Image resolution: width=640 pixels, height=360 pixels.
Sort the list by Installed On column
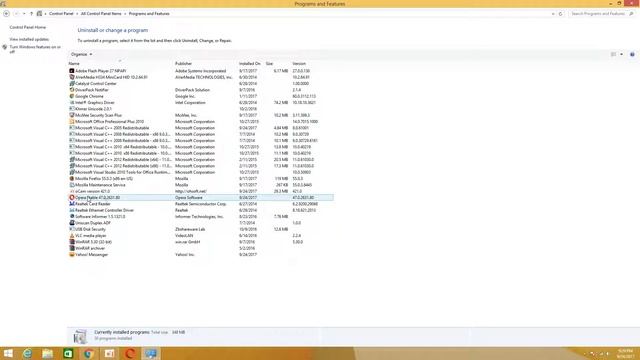249,64
